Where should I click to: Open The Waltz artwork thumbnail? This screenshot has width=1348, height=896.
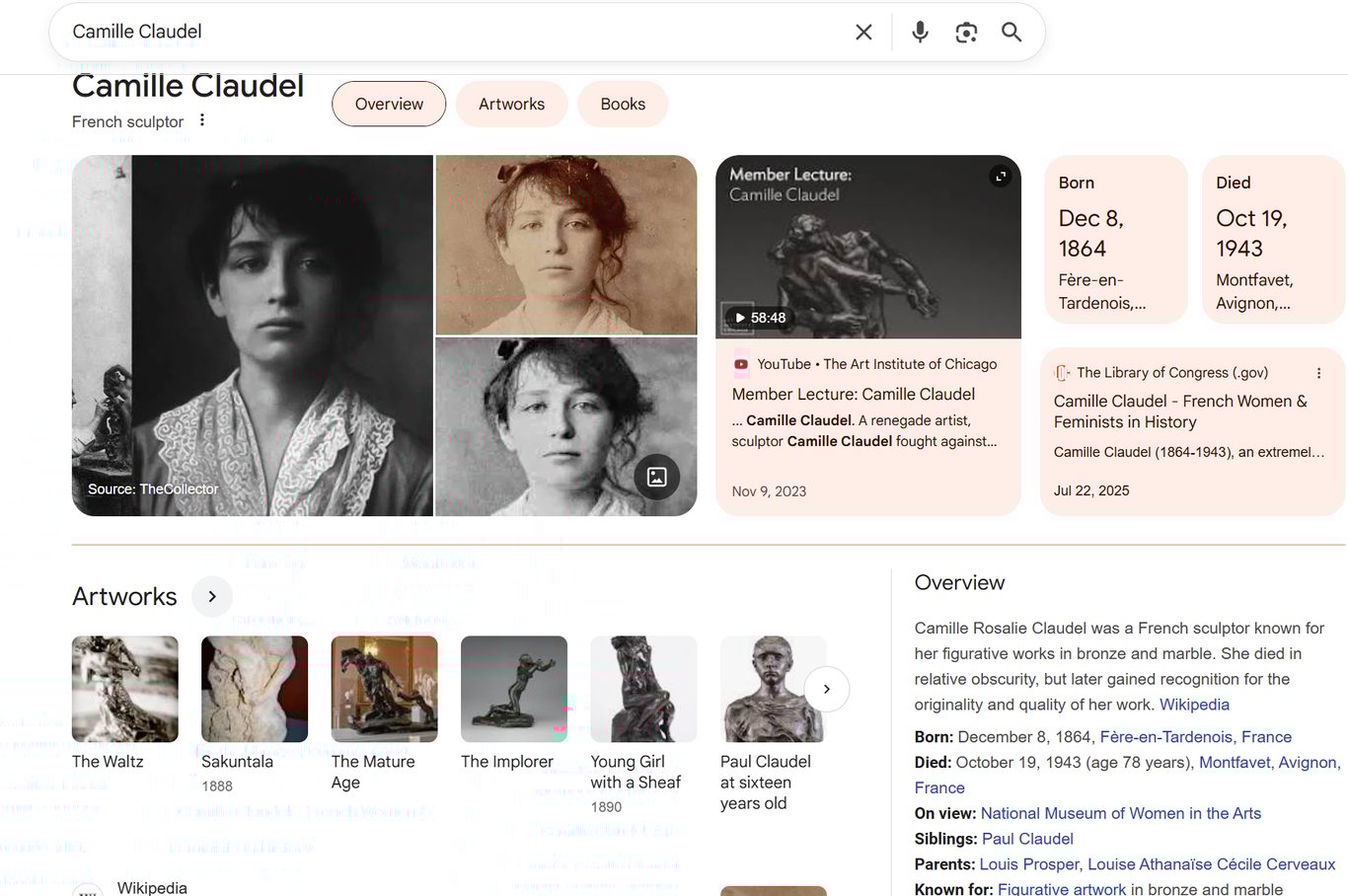pyautogui.click(x=125, y=689)
